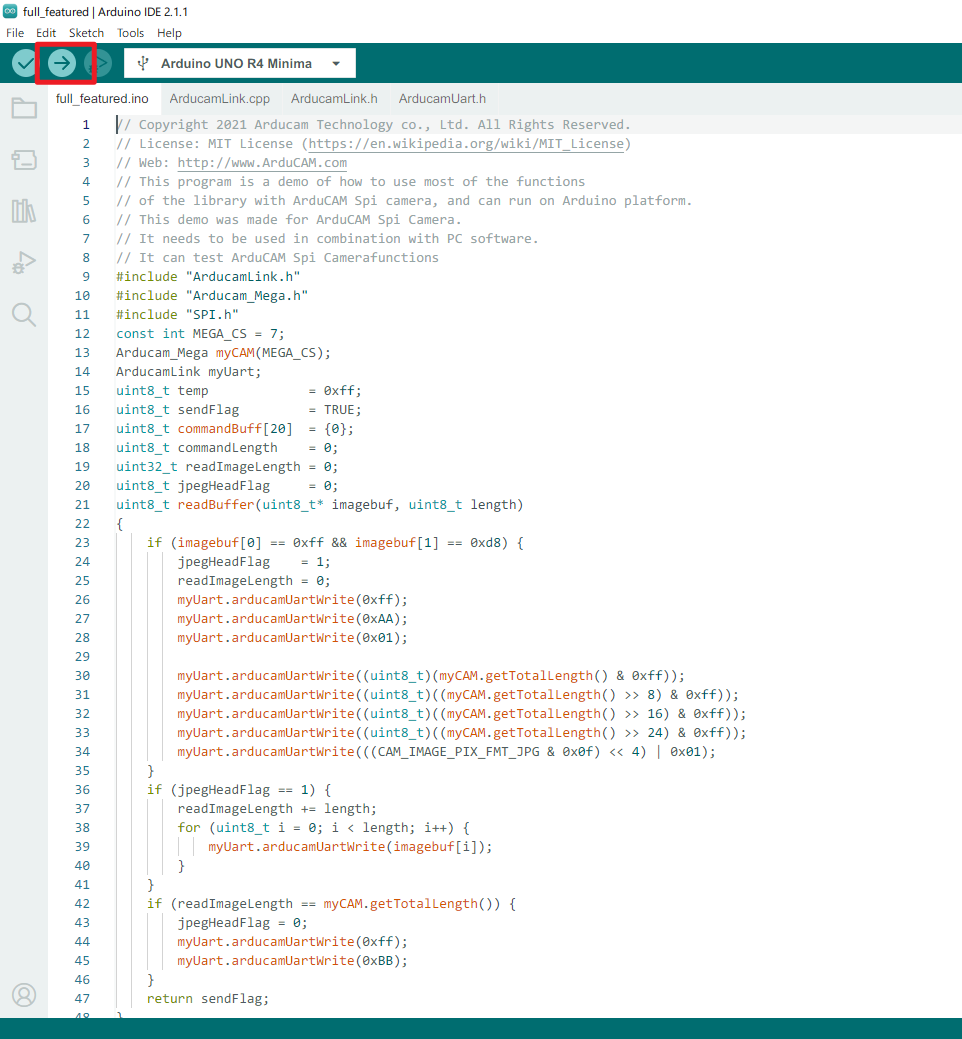Upload the sketch with the arrow button

tap(62, 64)
